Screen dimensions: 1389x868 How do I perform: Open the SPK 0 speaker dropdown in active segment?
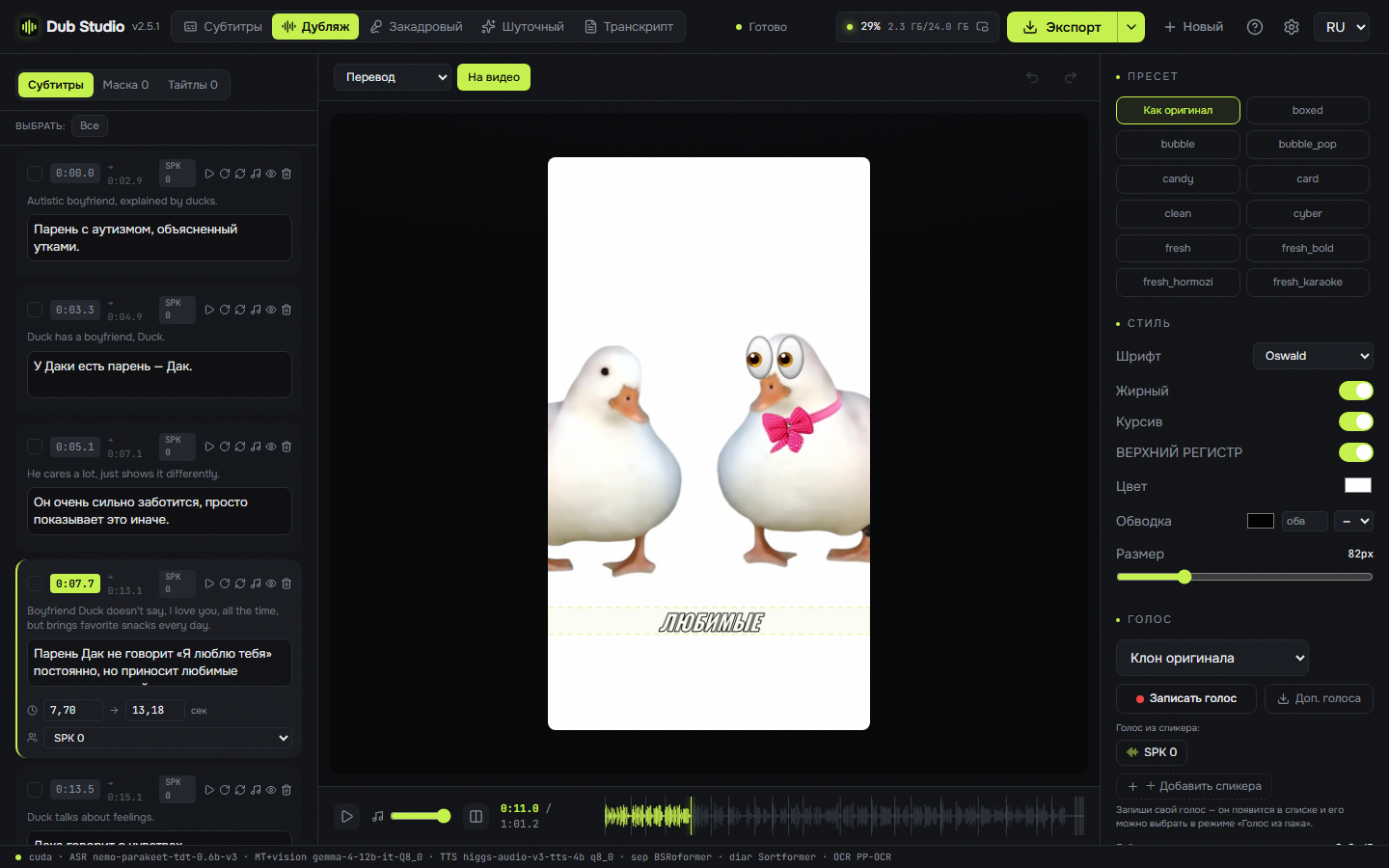tap(168, 738)
